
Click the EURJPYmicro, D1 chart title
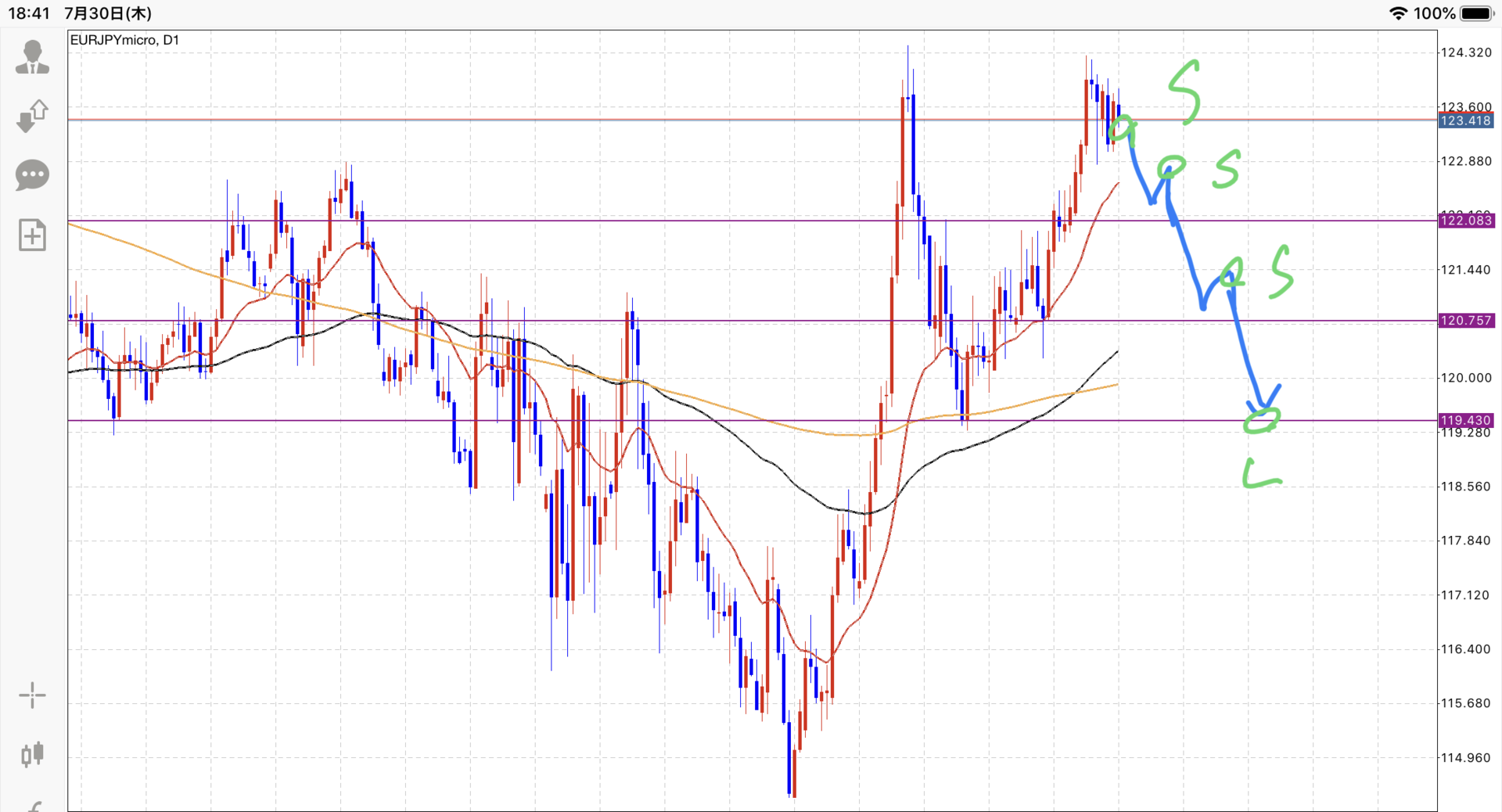tap(124, 40)
